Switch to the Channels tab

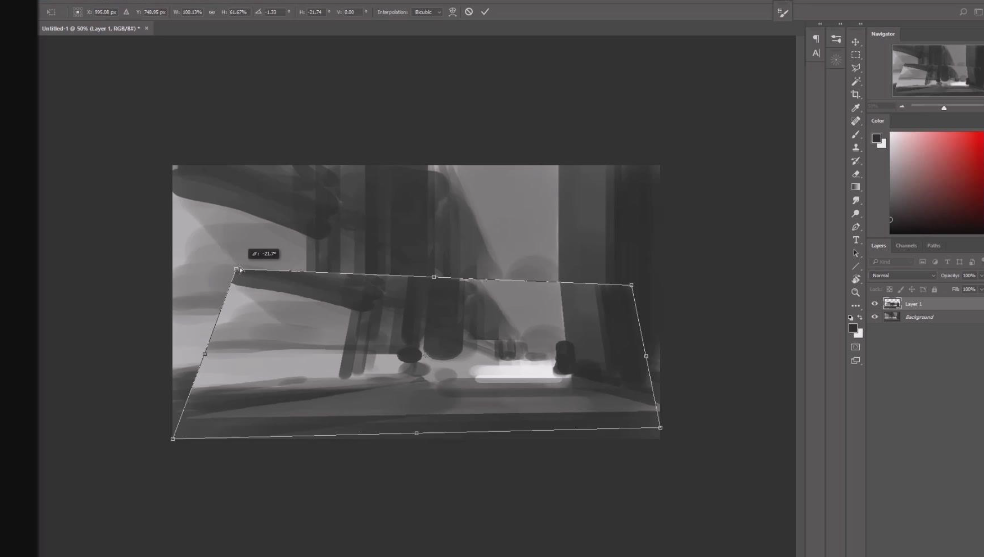906,245
